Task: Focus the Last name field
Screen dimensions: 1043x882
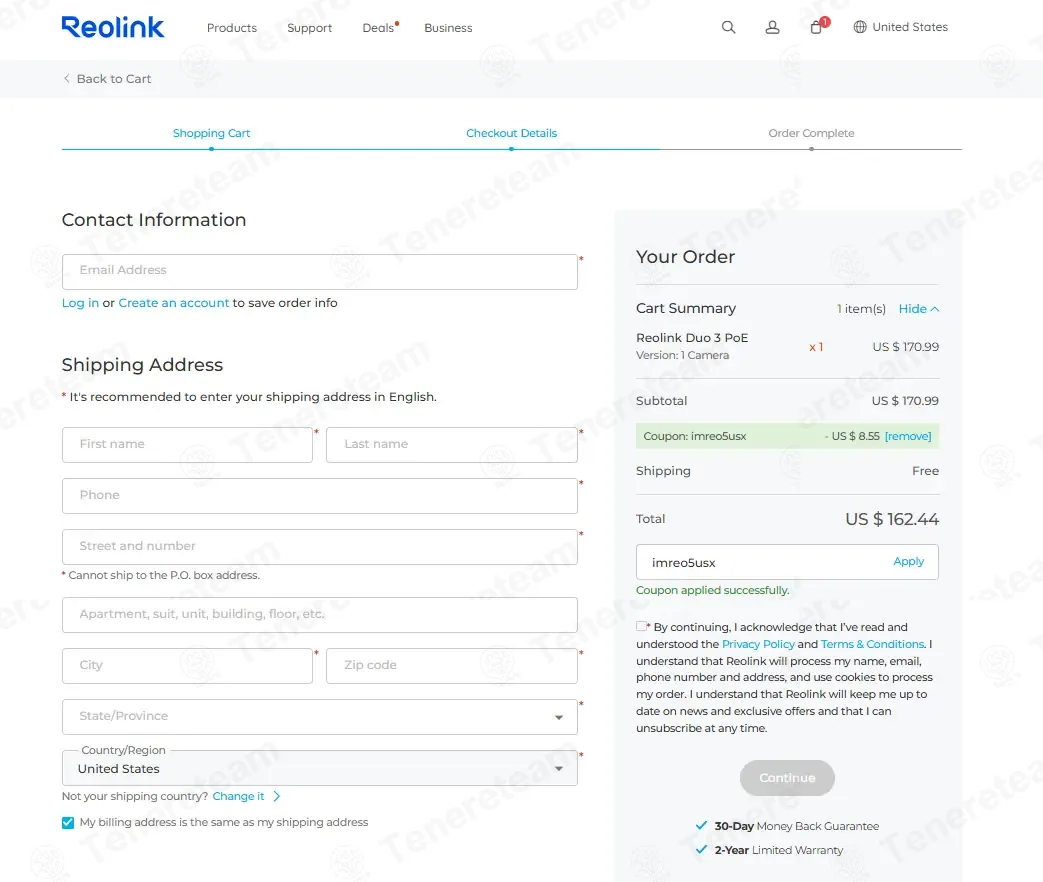Action: tap(452, 445)
